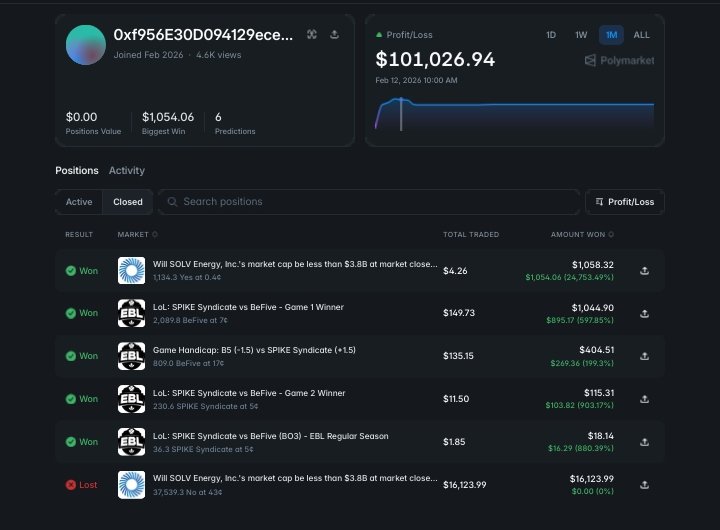Click the 'Joined Feb 2026' text
Viewport: 720px width, 530px height.
point(148,55)
